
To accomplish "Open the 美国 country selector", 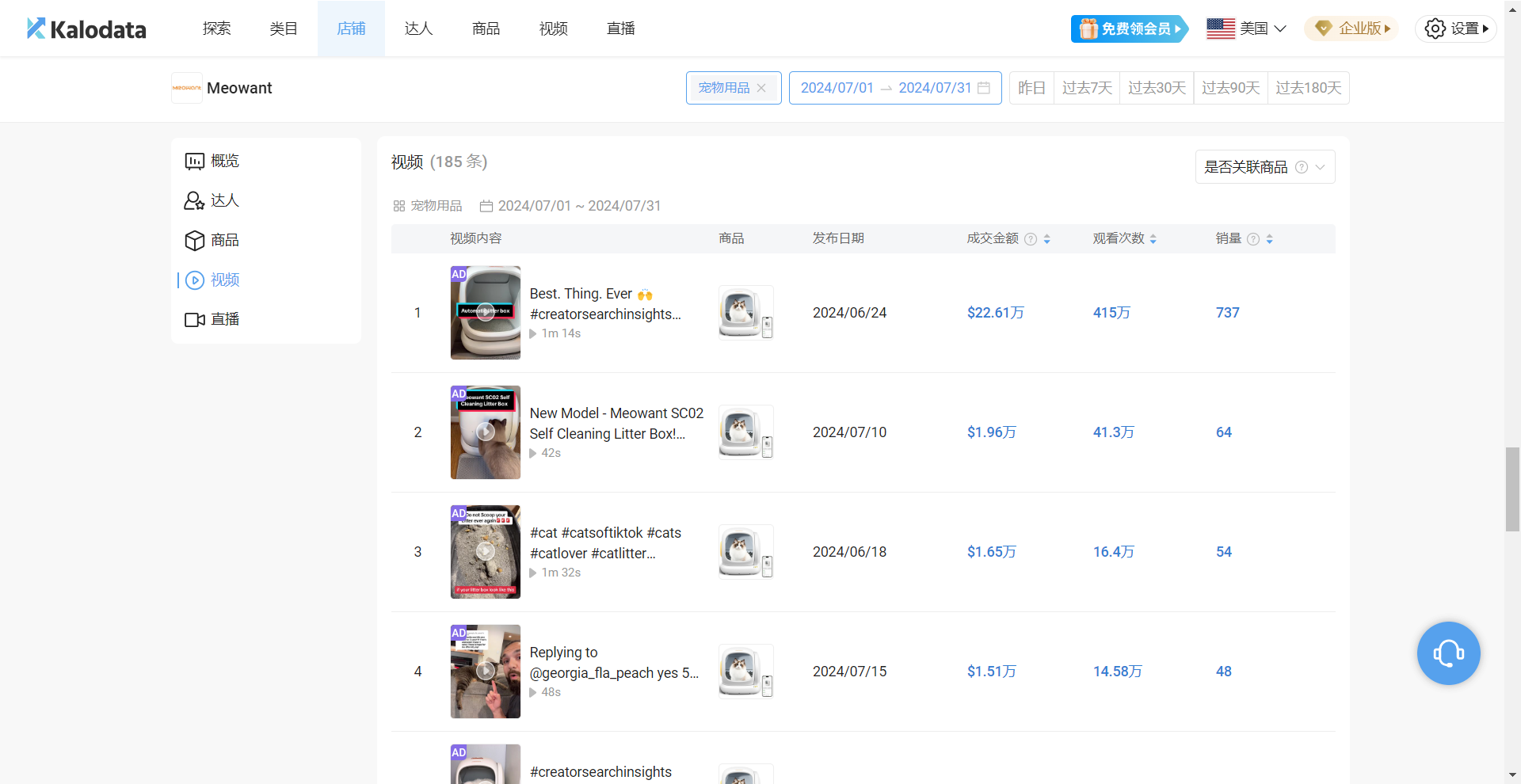I will tap(1246, 29).
